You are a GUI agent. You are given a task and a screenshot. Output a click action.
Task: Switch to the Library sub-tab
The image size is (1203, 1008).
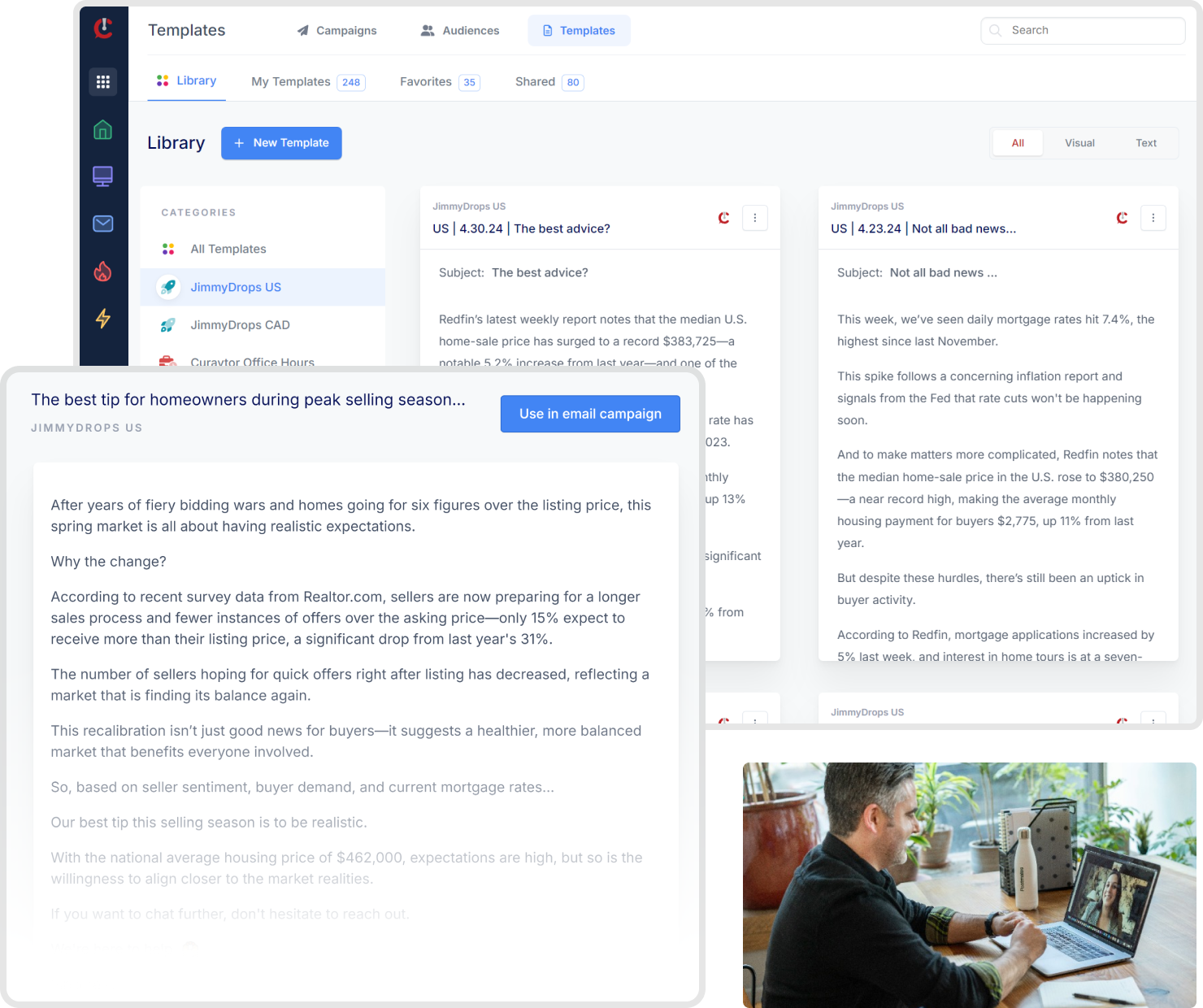coord(186,81)
